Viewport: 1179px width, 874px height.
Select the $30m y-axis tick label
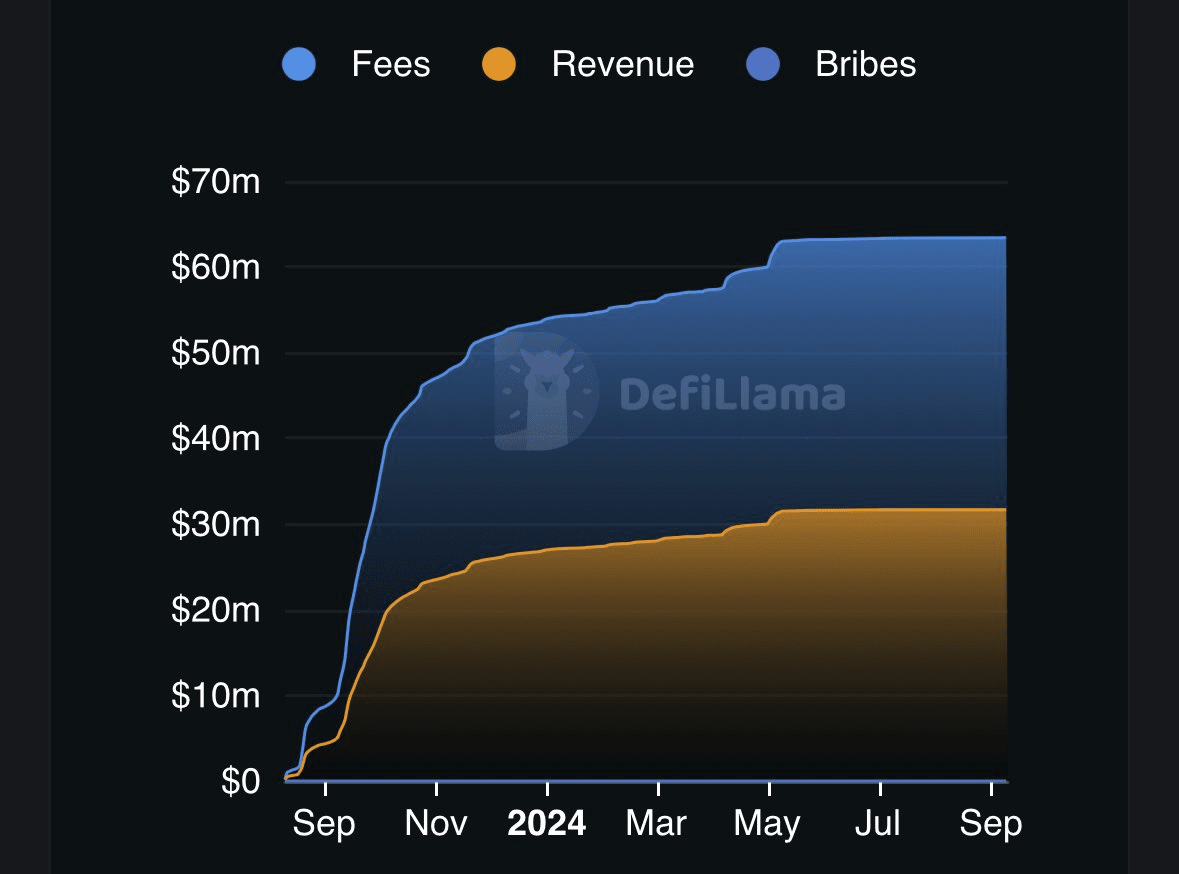(x=216, y=524)
